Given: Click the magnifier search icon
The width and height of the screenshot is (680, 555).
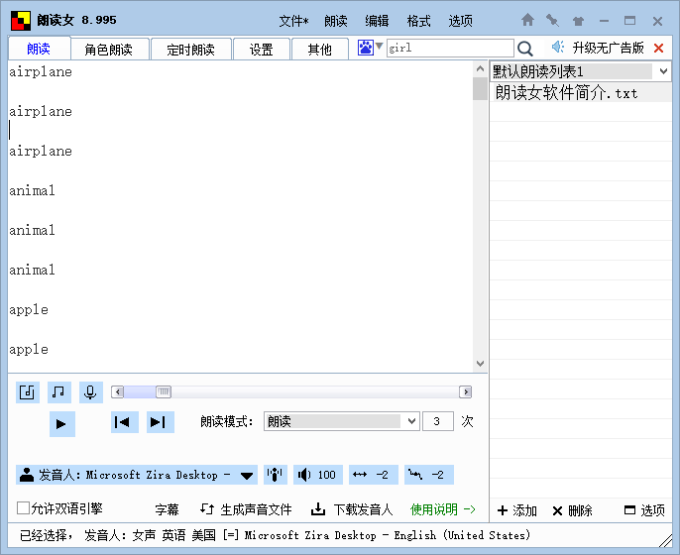Looking at the screenshot, I should click(x=525, y=49).
